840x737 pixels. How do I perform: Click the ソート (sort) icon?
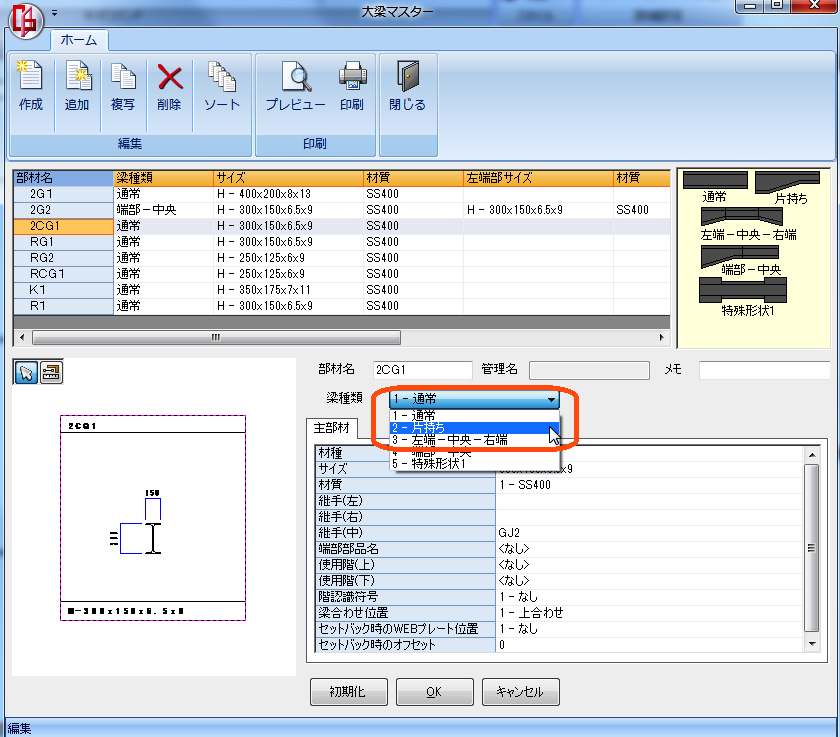click(222, 86)
